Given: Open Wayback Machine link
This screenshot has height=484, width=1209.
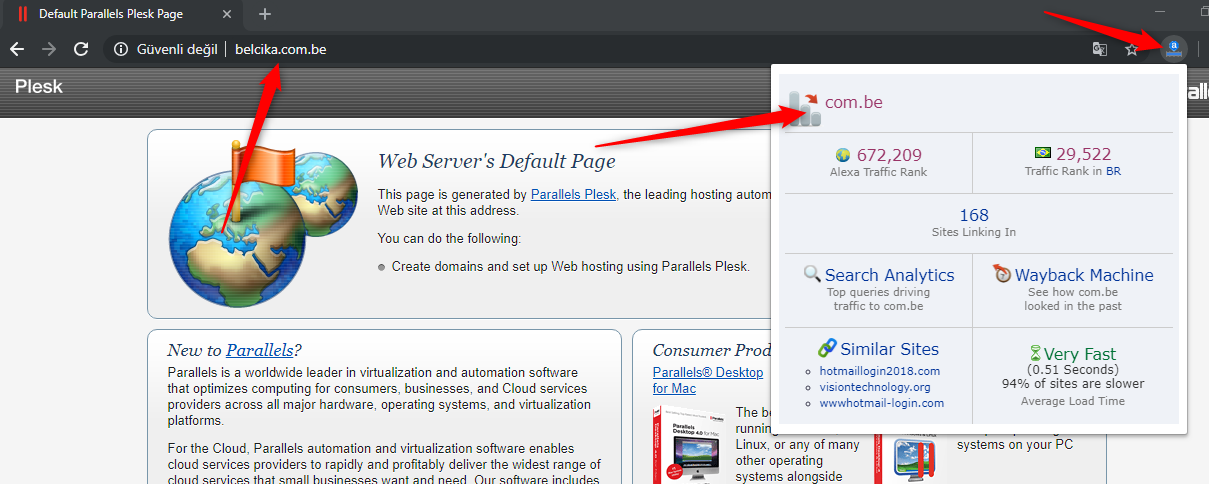Looking at the screenshot, I should (1084, 275).
